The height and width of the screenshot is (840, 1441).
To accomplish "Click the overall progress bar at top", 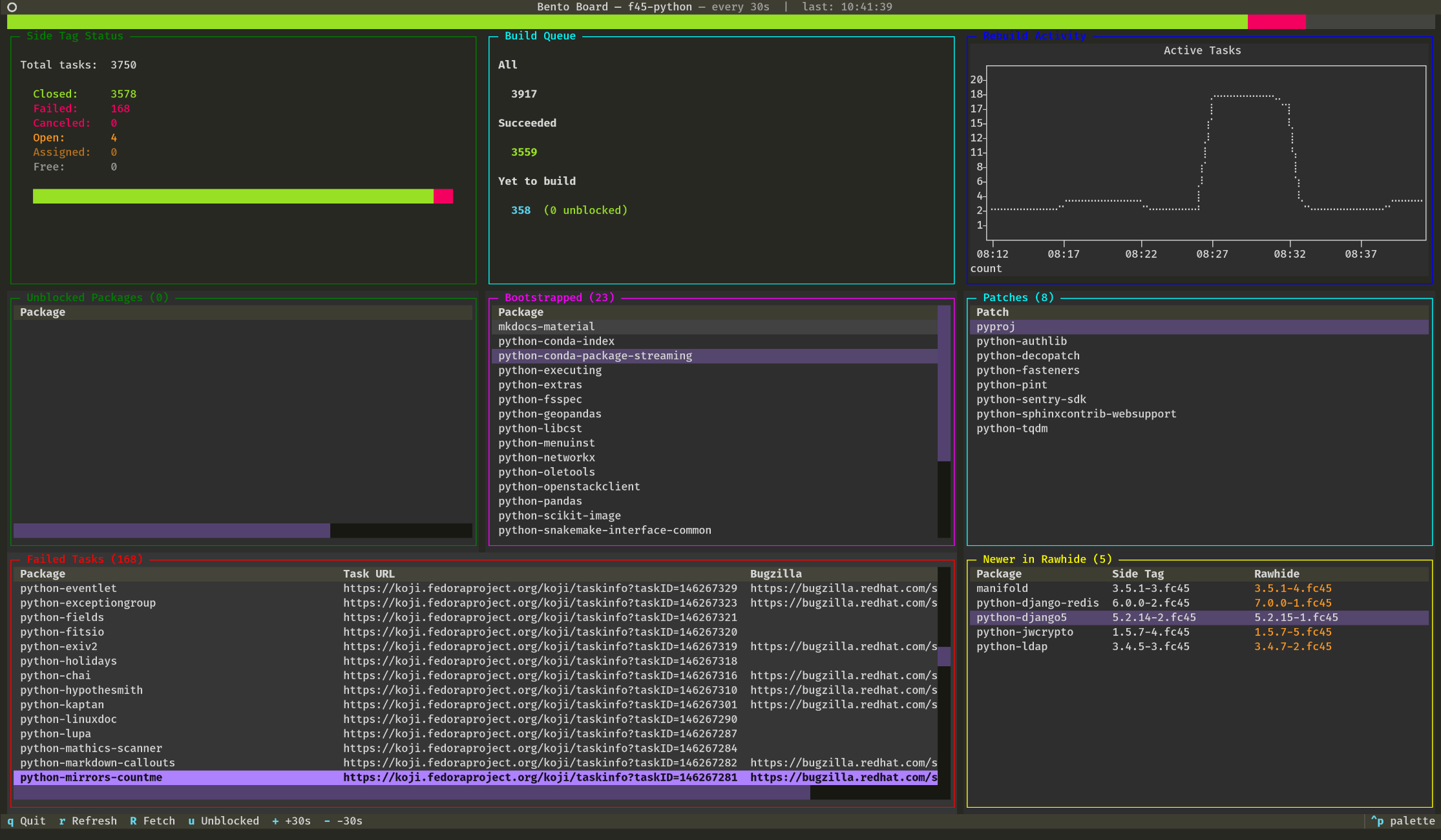I will click(720, 22).
